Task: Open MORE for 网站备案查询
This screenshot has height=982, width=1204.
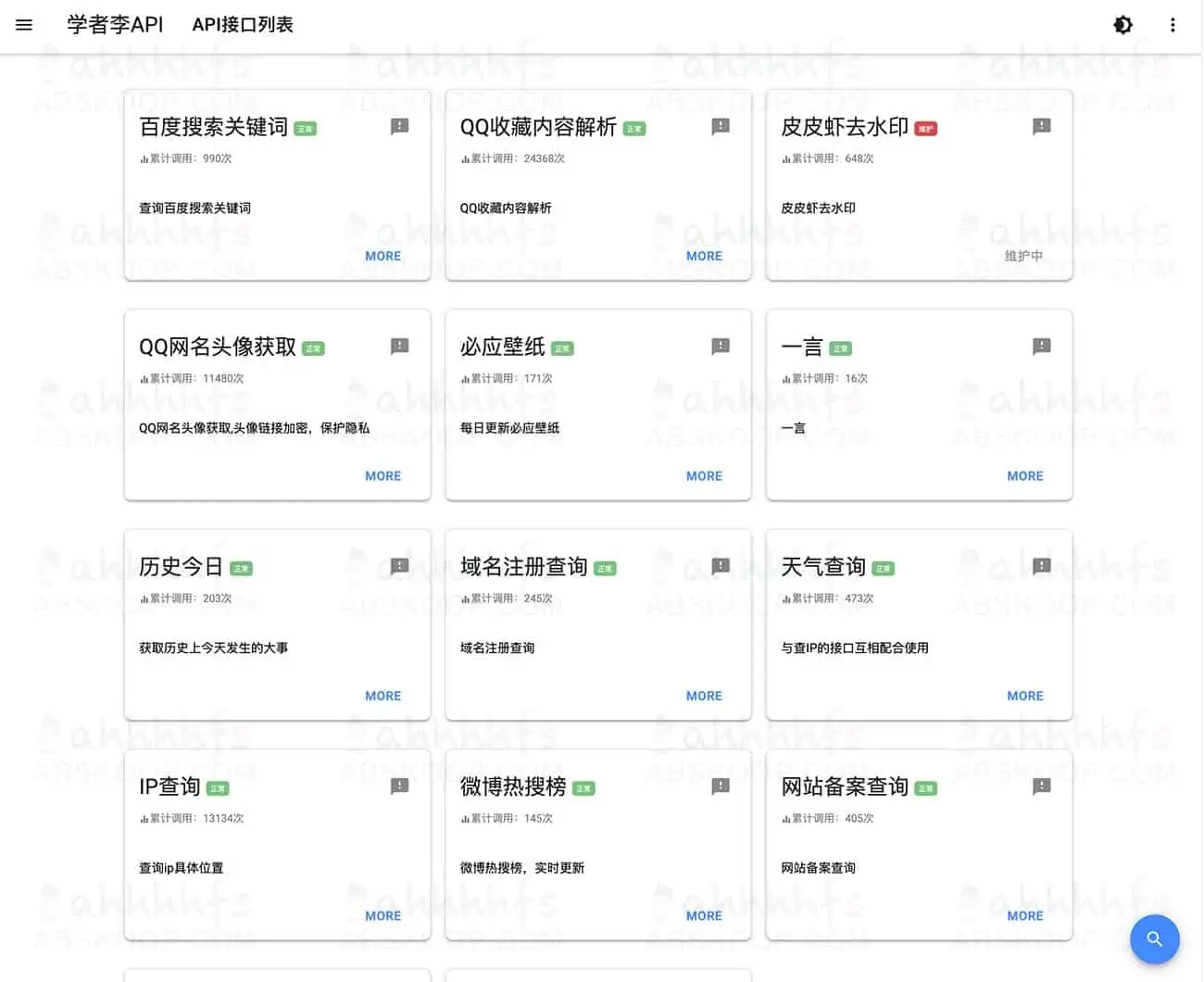Action: [x=1024, y=916]
